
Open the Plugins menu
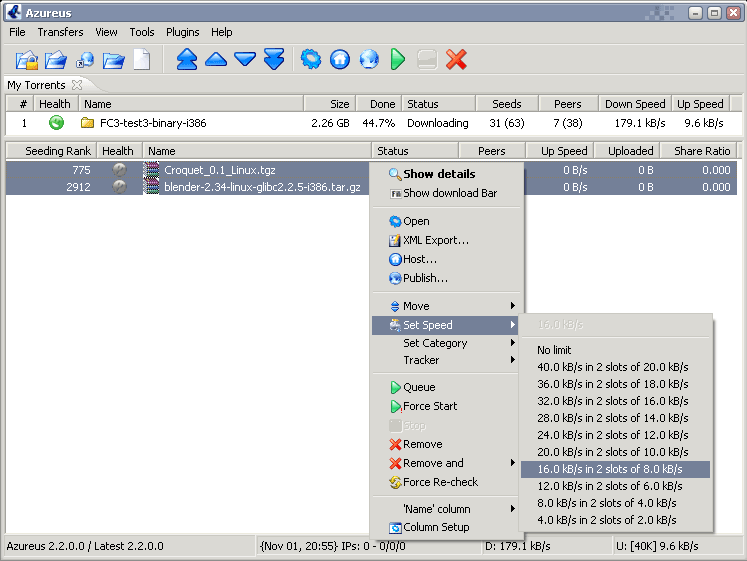pyautogui.click(x=182, y=32)
